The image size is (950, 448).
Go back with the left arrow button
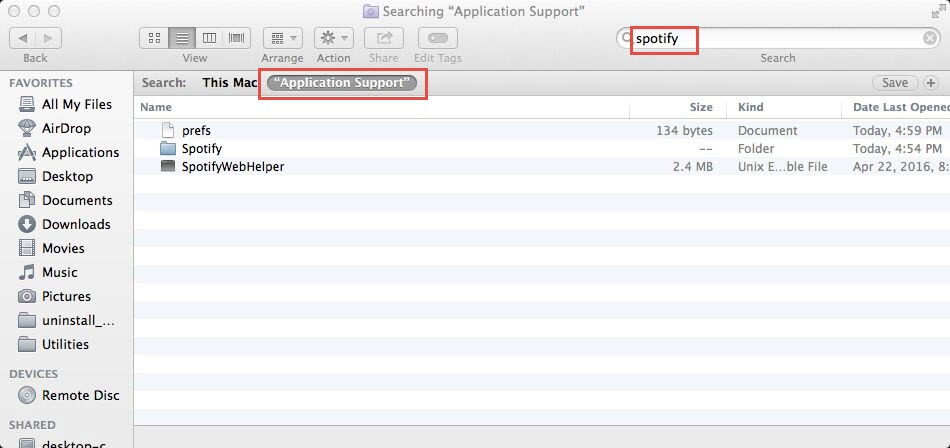pyautogui.click(x=23, y=38)
